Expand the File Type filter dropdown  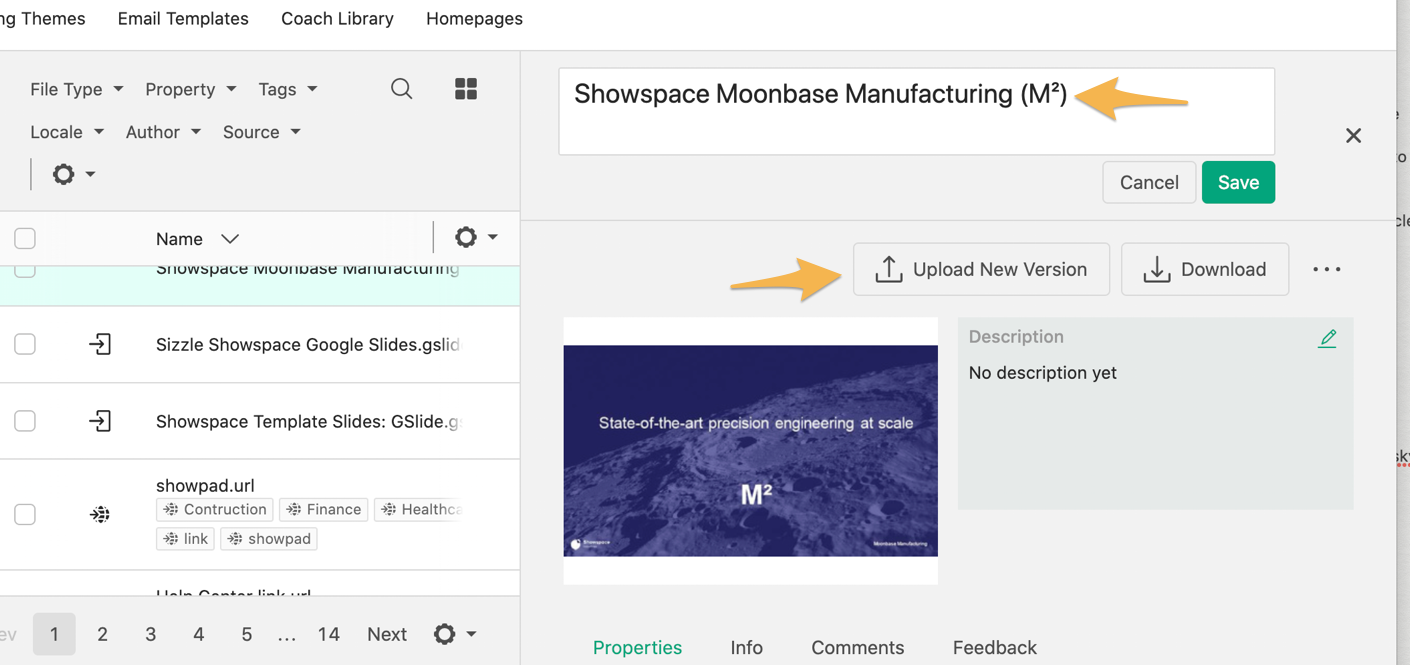(77, 89)
